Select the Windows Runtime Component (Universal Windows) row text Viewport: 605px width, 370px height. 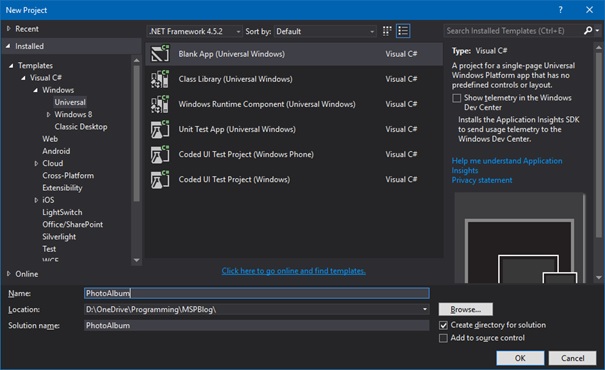[x=267, y=104]
